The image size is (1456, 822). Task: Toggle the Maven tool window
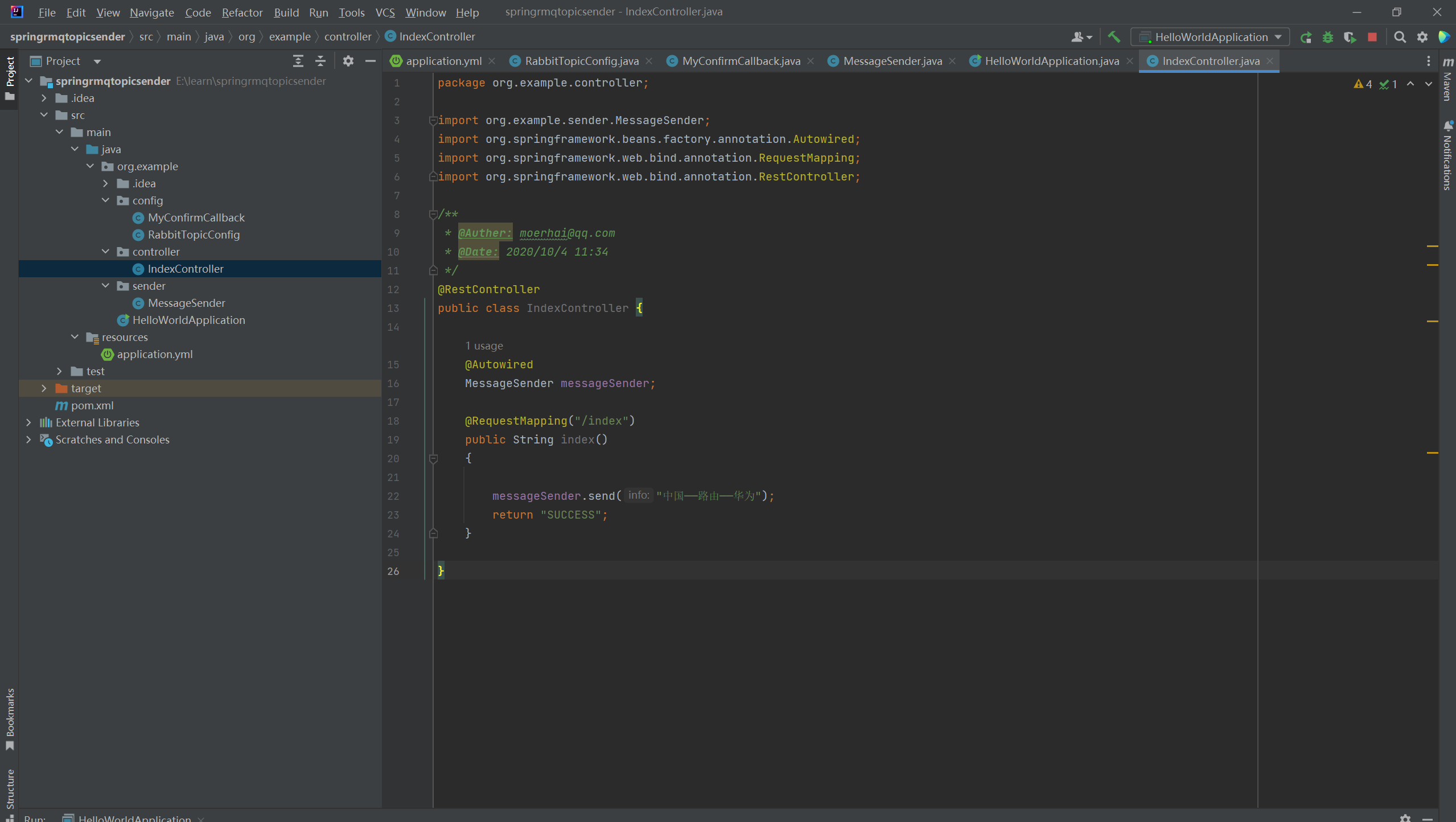1447,80
